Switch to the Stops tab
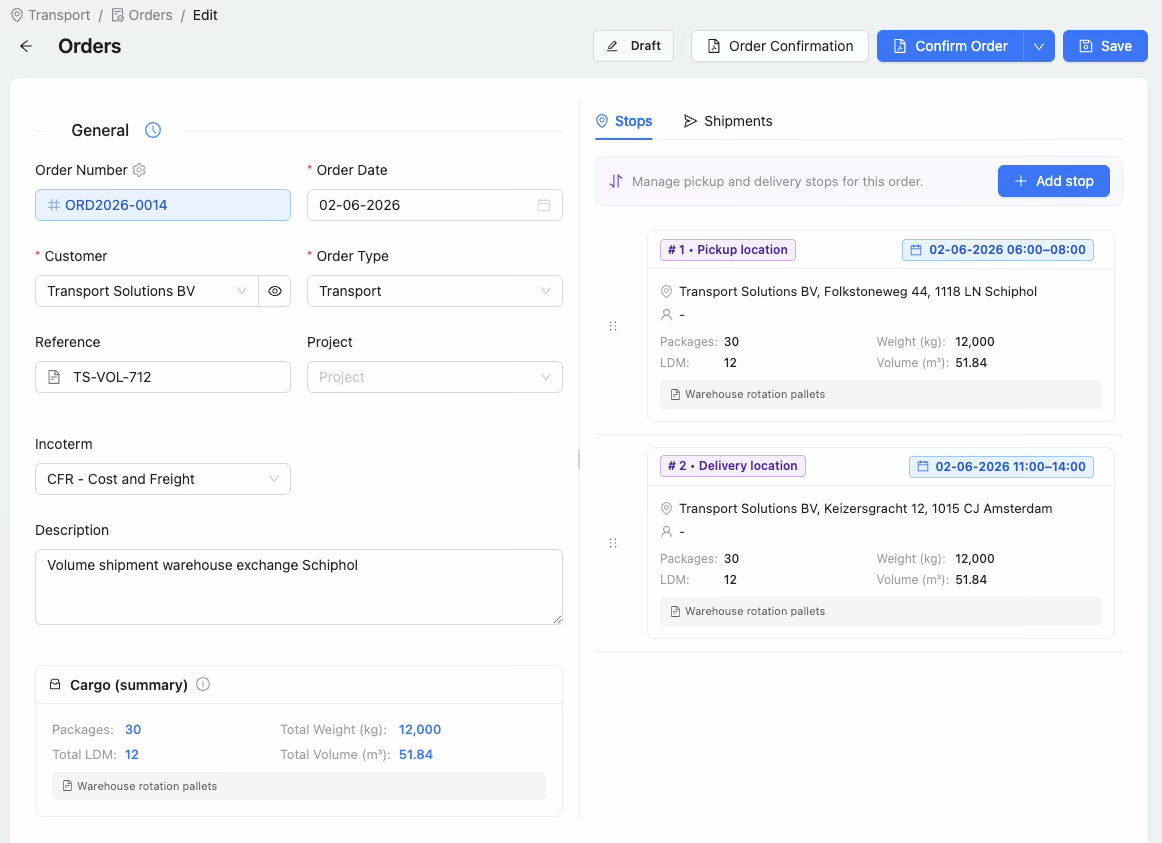This screenshot has height=843, width=1162. (x=624, y=121)
